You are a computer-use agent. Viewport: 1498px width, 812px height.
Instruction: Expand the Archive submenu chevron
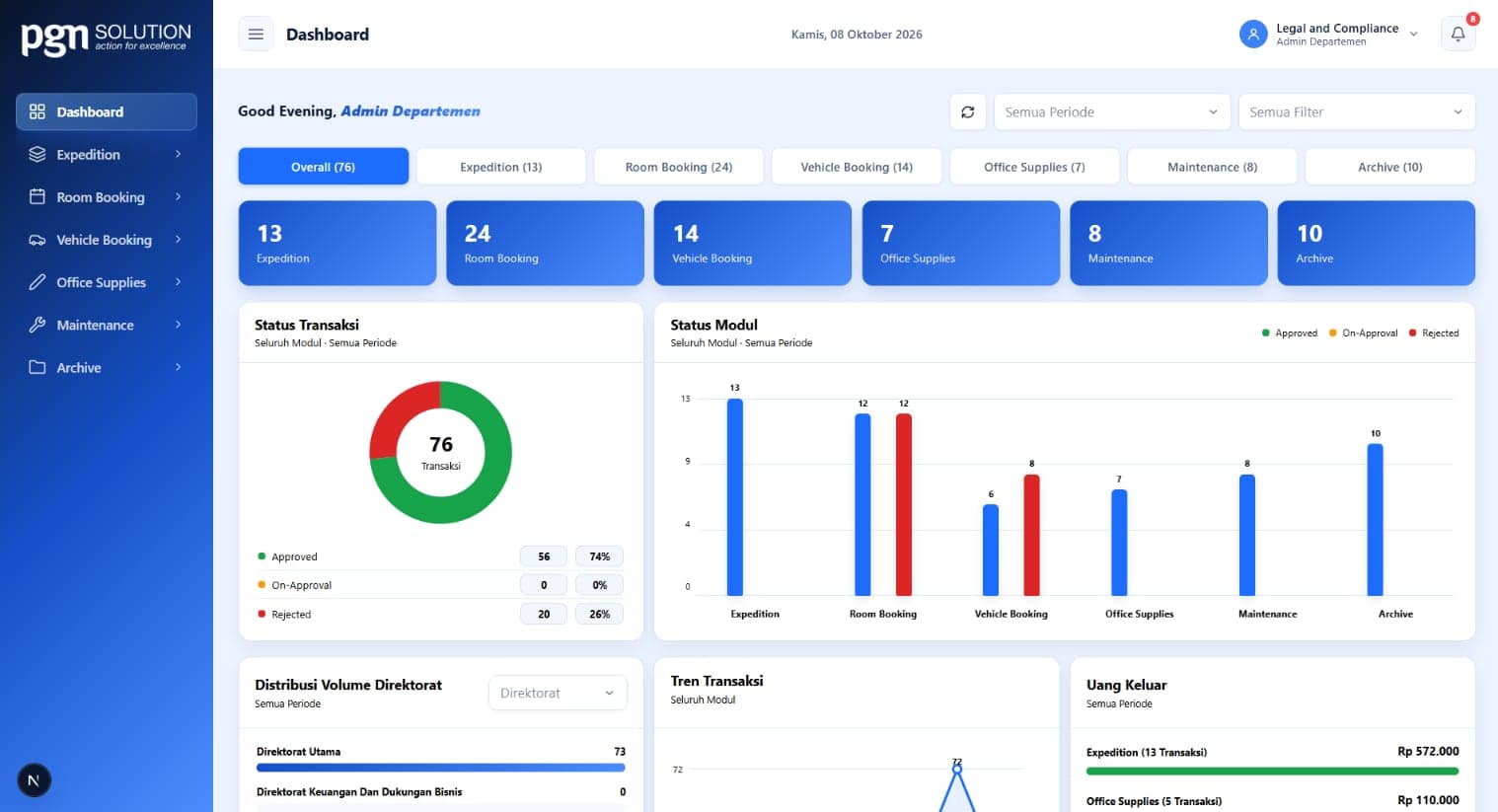point(179,367)
